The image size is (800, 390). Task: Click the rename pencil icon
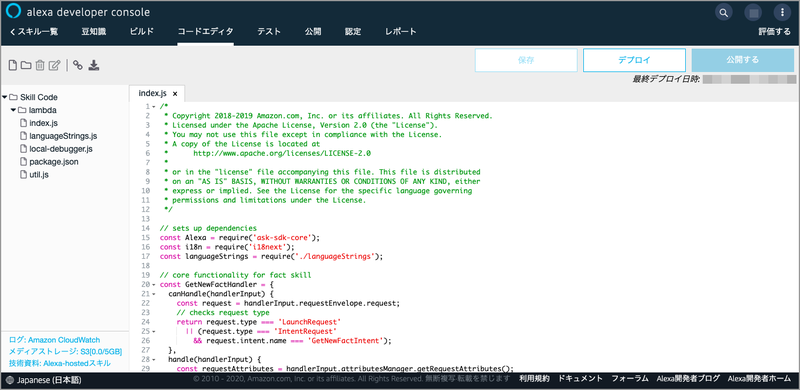point(55,65)
